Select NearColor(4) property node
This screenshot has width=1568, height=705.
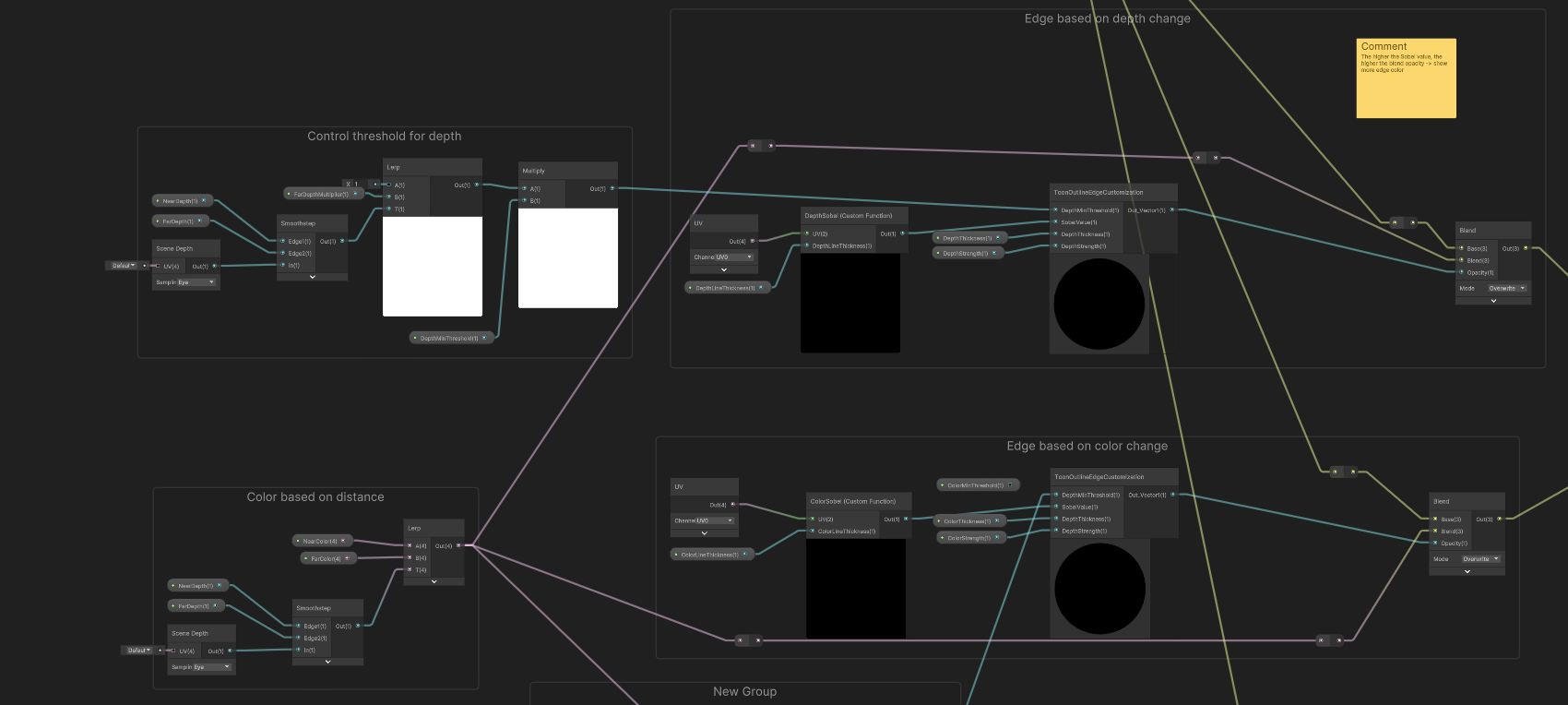323,541
